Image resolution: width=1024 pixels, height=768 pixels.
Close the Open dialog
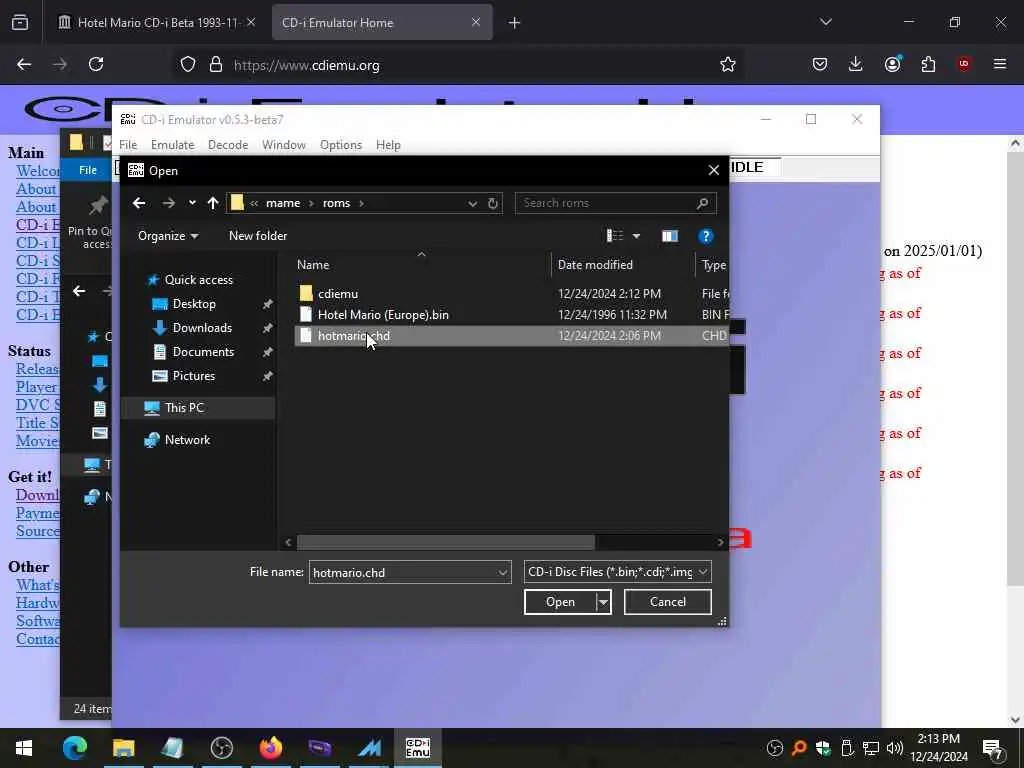[x=714, y=170]
